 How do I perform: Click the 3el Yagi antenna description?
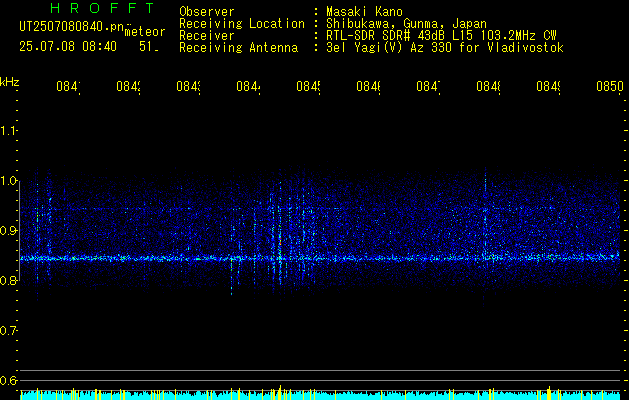pyautogui.click(x=445, y=48)
